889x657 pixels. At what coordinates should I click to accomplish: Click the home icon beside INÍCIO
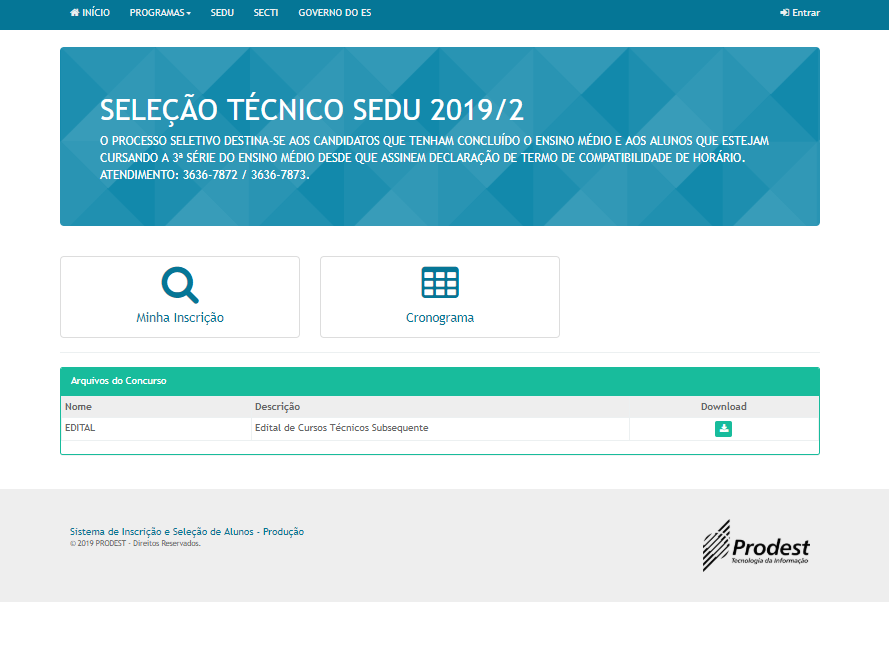pos(75,13)
